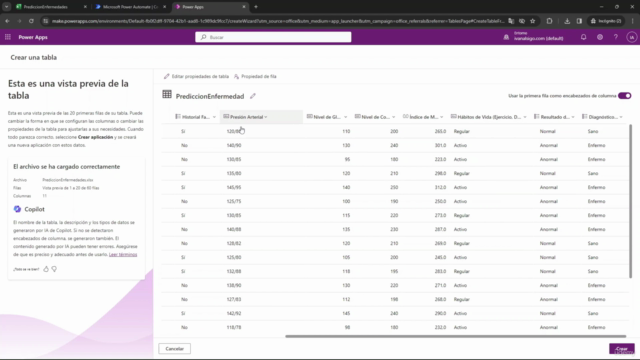Switch to the Microsoft Power Automate browser tab
Image resolution: width=640 pixels, height=360 pixels.
click(129, 7)
